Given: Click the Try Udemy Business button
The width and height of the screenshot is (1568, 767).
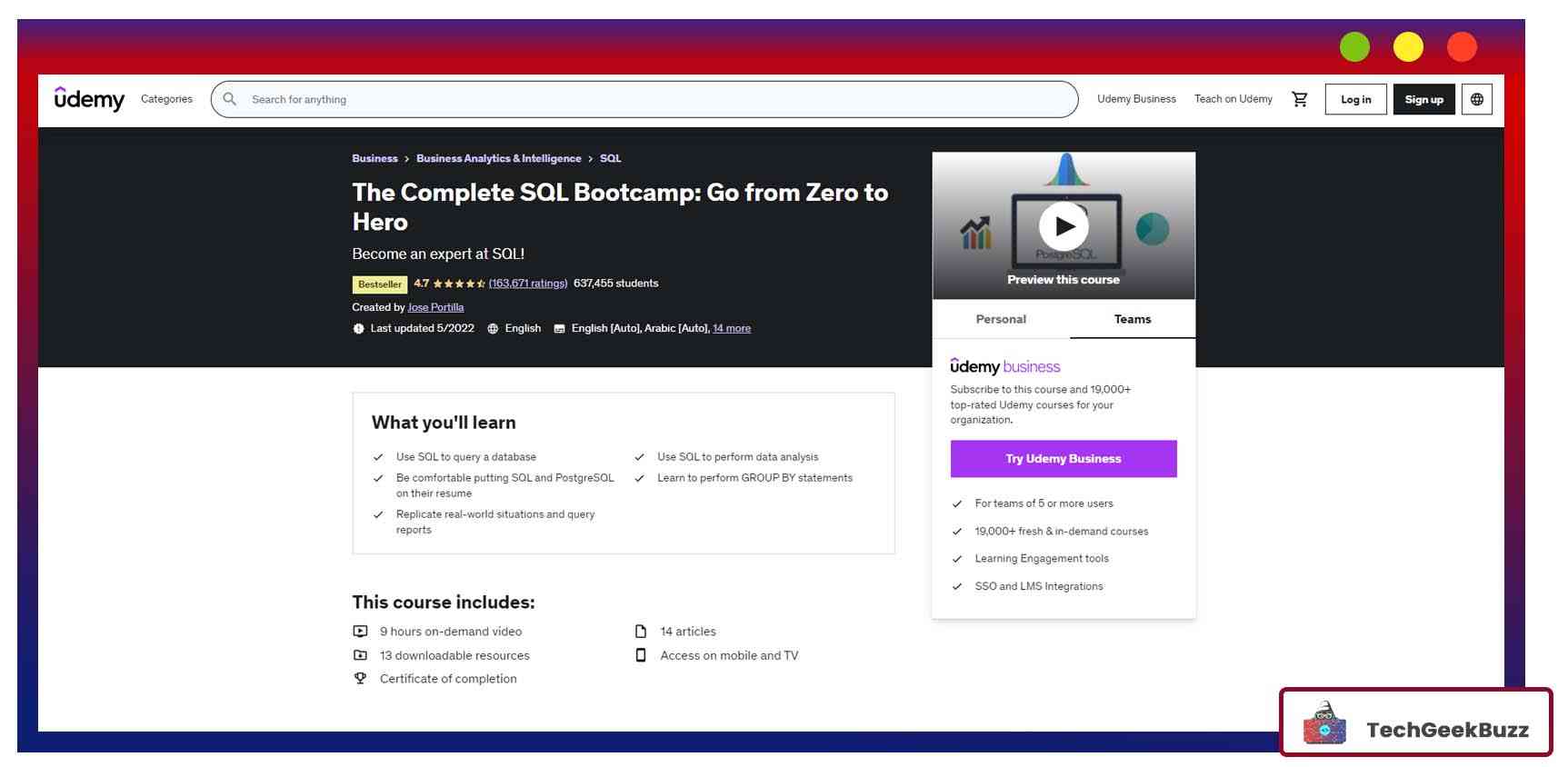Looking at the screenshot, I should tap(1063, 459).
